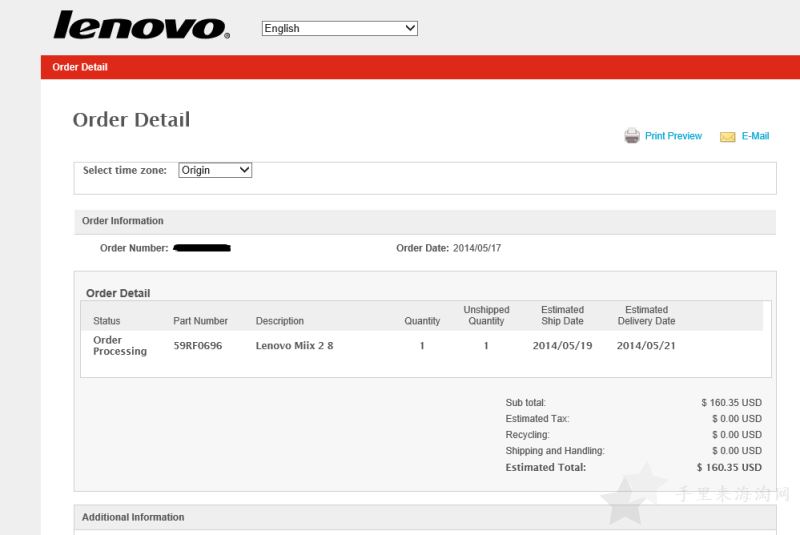Click the Lenovo Miix 2 8 description
800x535 pixels.
coord(294,346)
